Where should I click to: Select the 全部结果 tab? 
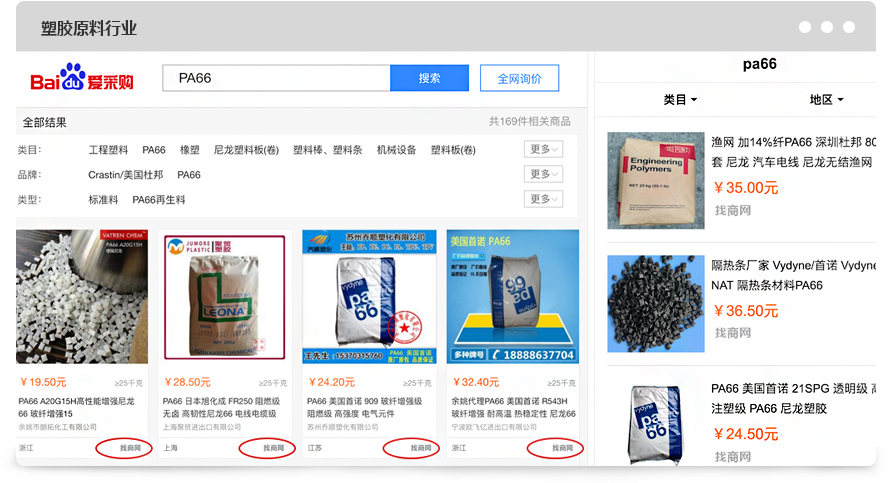point(45,123)
